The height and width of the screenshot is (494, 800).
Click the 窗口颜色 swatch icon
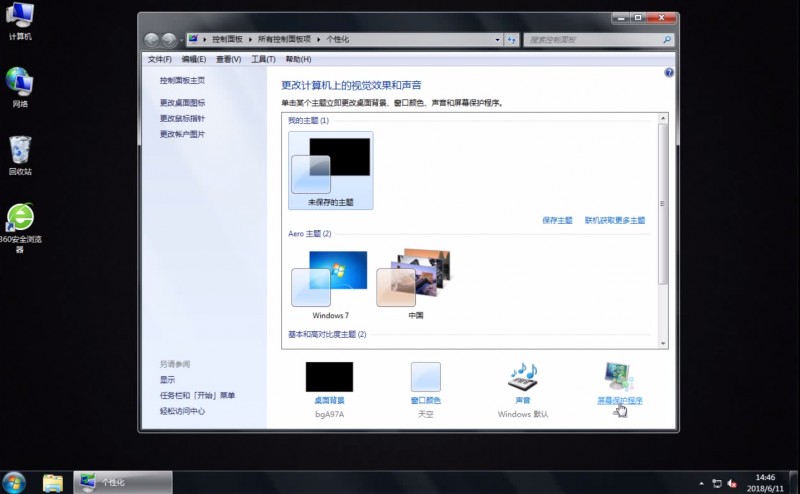426,377
